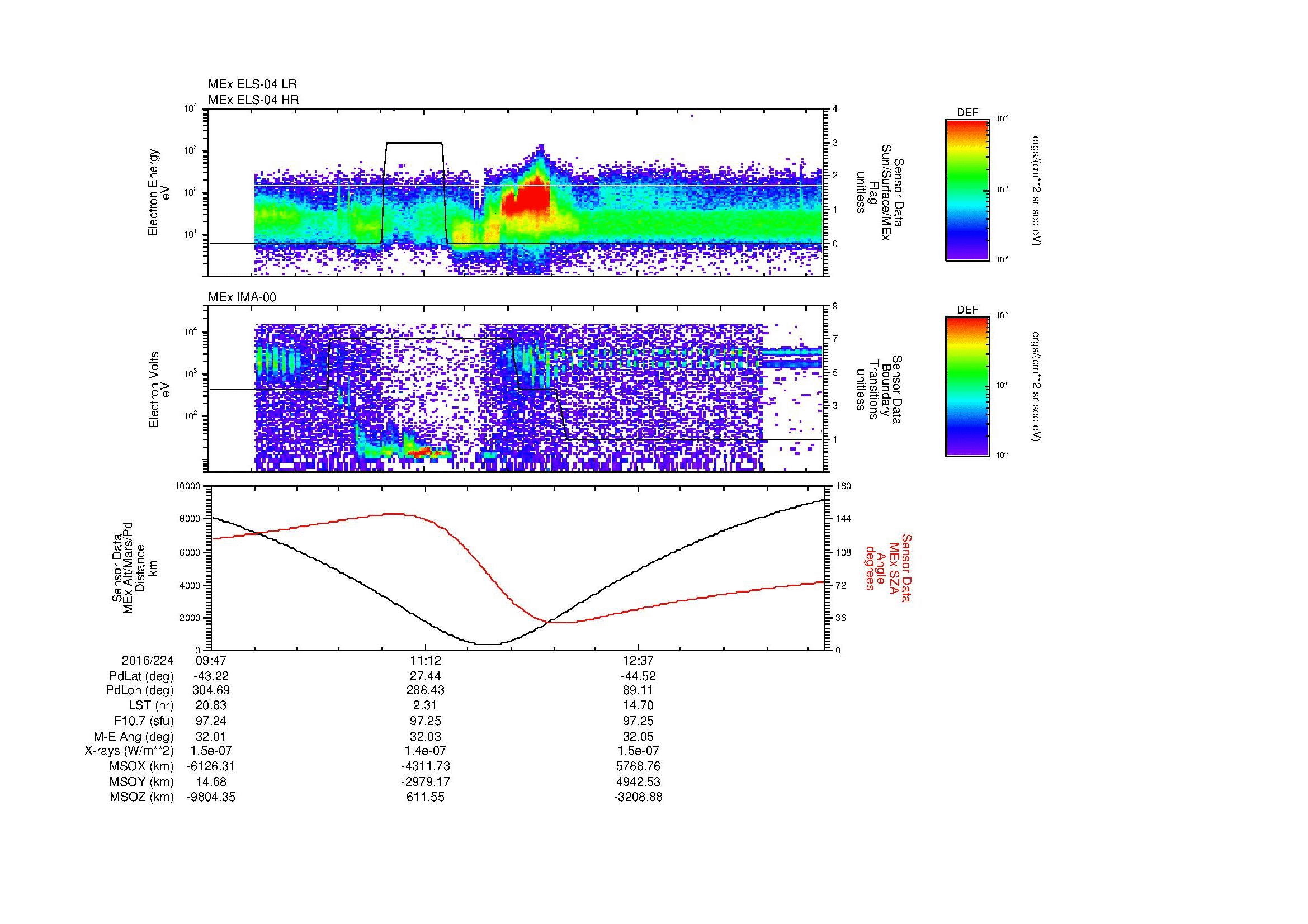Click MSOX value '5788.76'
Image resolution: width=1308 pixels, height=924 pixels.
click(638, 766)
